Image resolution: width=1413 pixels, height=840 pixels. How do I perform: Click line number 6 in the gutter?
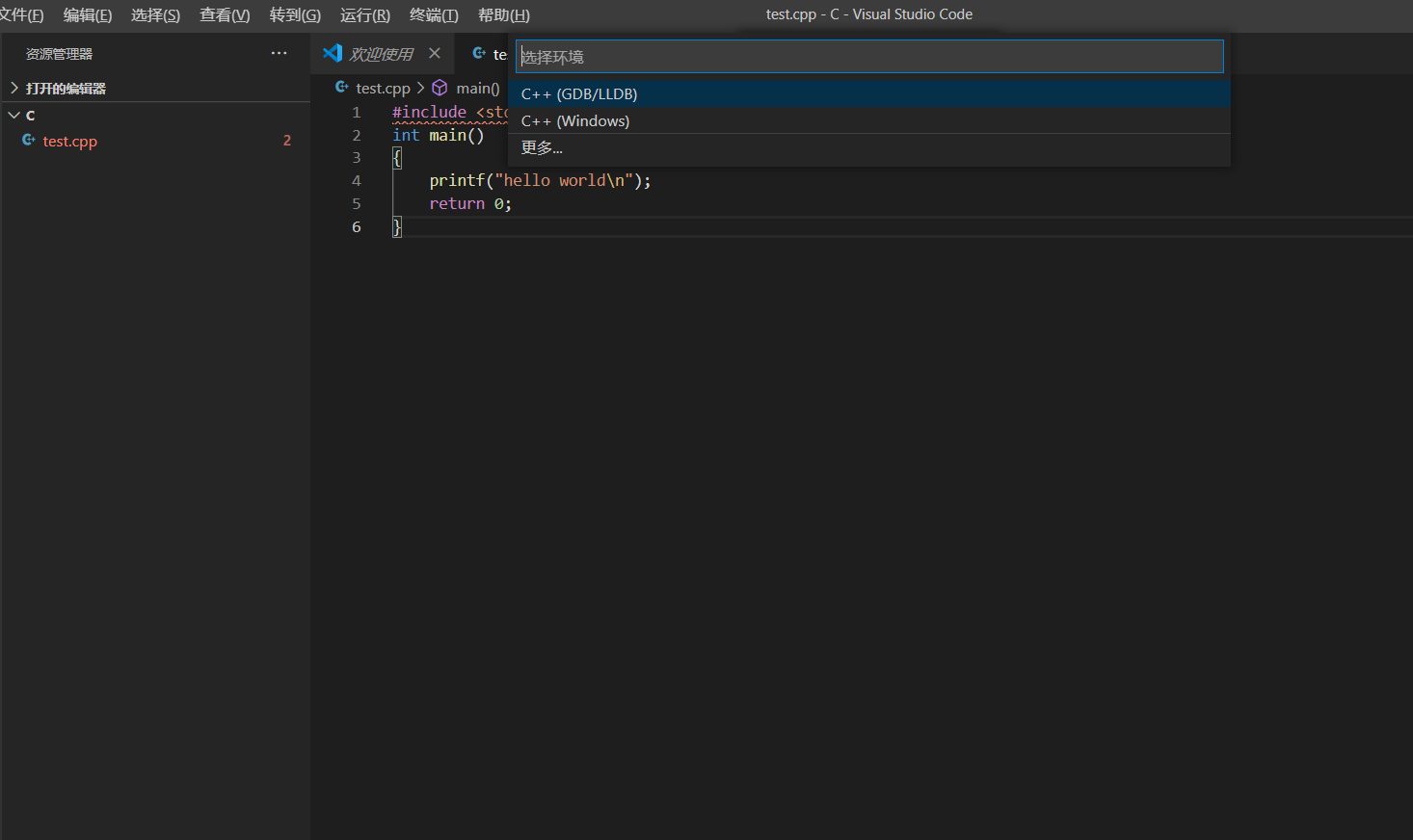coord(357,227)
